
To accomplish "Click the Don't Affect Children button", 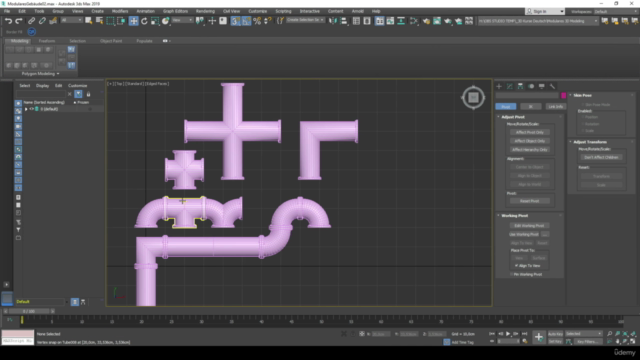I will pyautogui.click(x=601, y=157).
